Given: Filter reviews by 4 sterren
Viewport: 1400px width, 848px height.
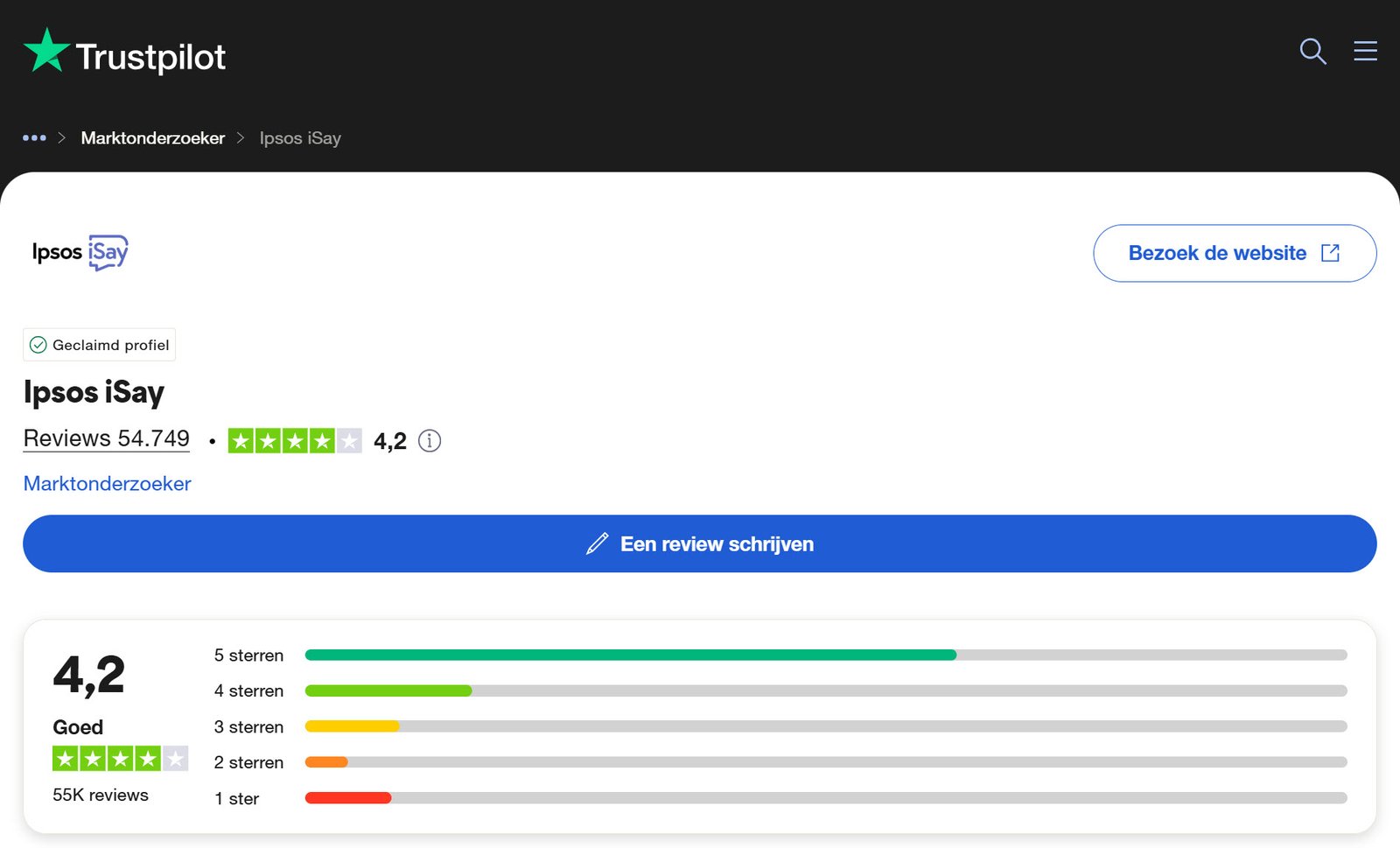Looking at the screenshot, I should click(248, 691).
